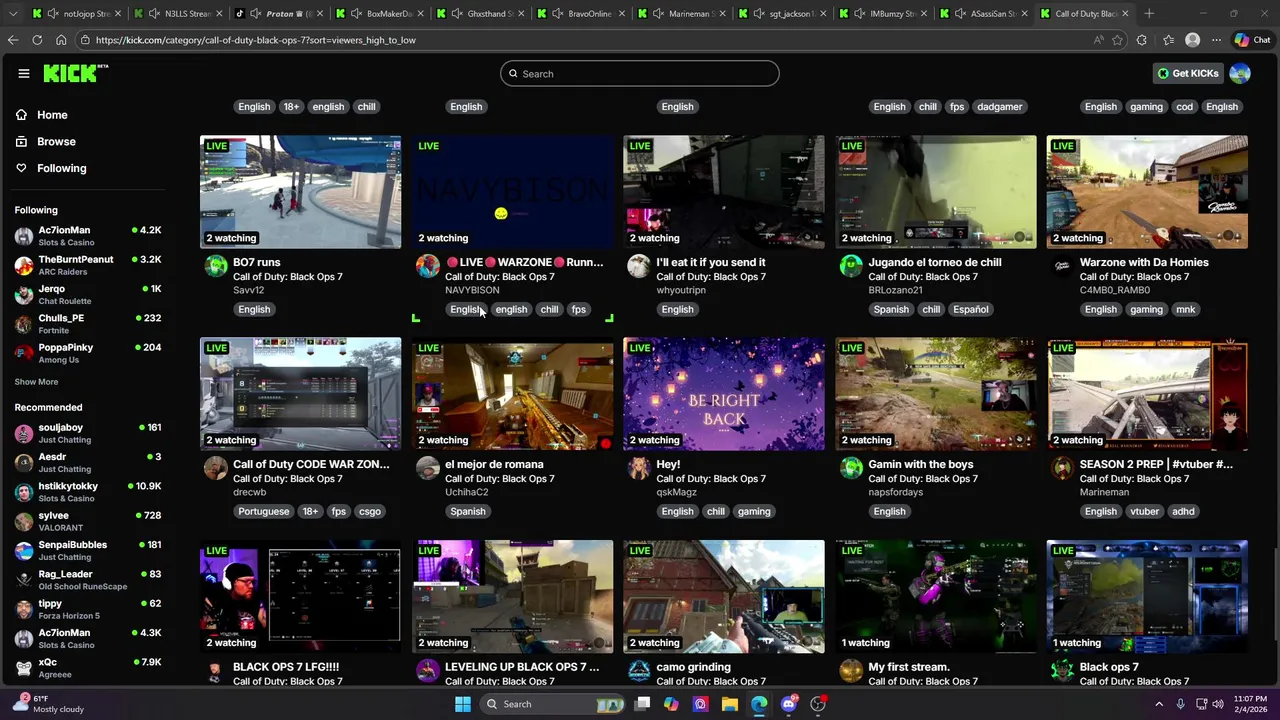Show hidden tray icons chevron
This screenshot has width=1280, height=720.
[x=1159, y=704]
